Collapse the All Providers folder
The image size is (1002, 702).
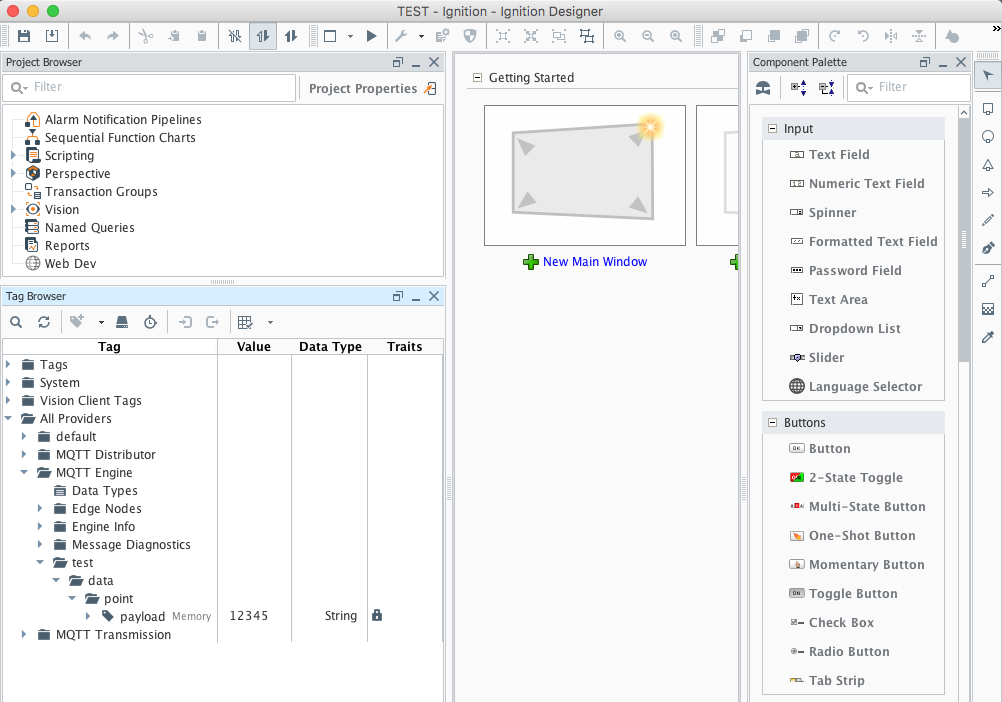coord(8,418)
